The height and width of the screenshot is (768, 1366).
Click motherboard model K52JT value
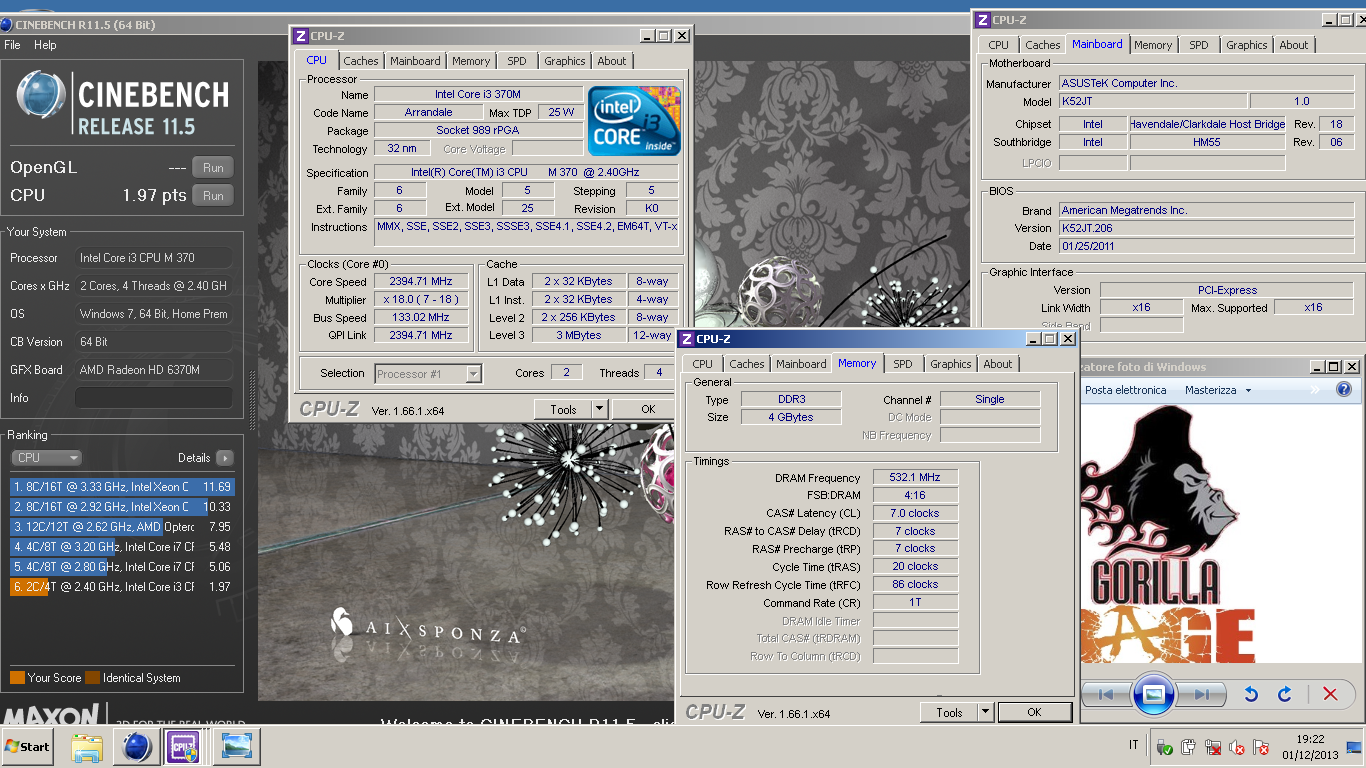(x=1153, y=101)
